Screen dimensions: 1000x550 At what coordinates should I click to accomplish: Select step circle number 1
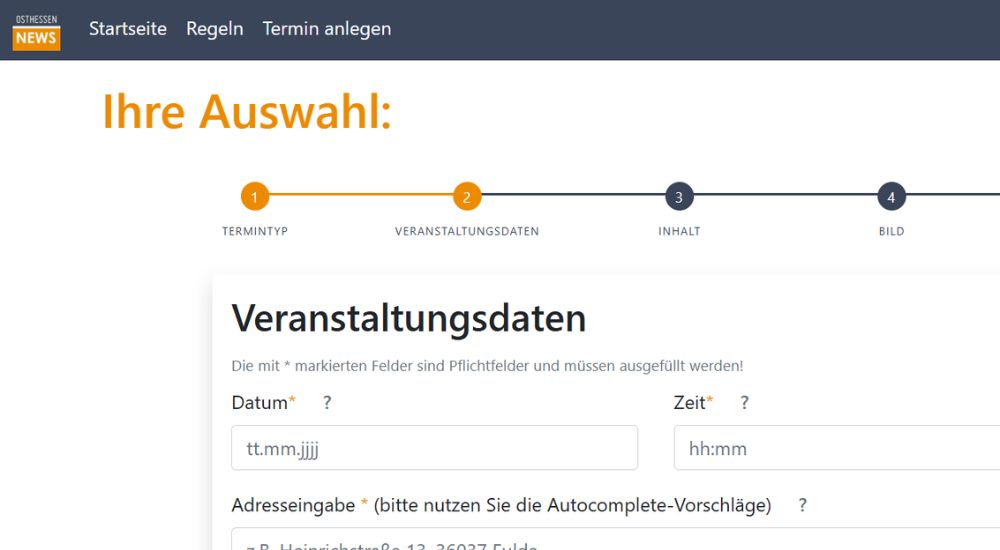coord(255,197)
